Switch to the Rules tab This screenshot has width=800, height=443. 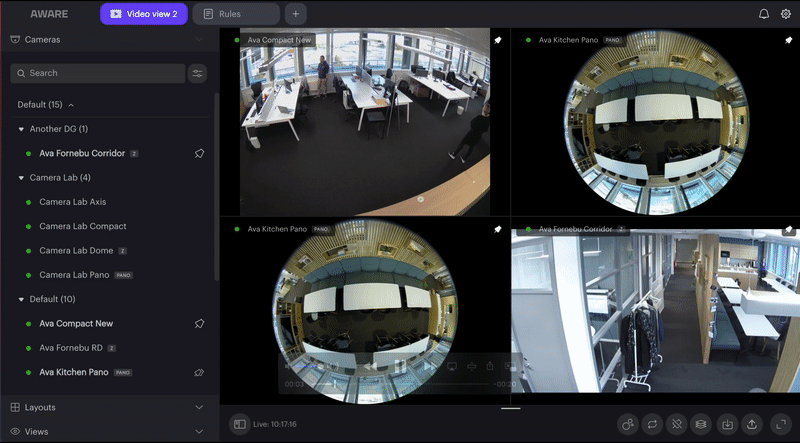tap(236, 14)
